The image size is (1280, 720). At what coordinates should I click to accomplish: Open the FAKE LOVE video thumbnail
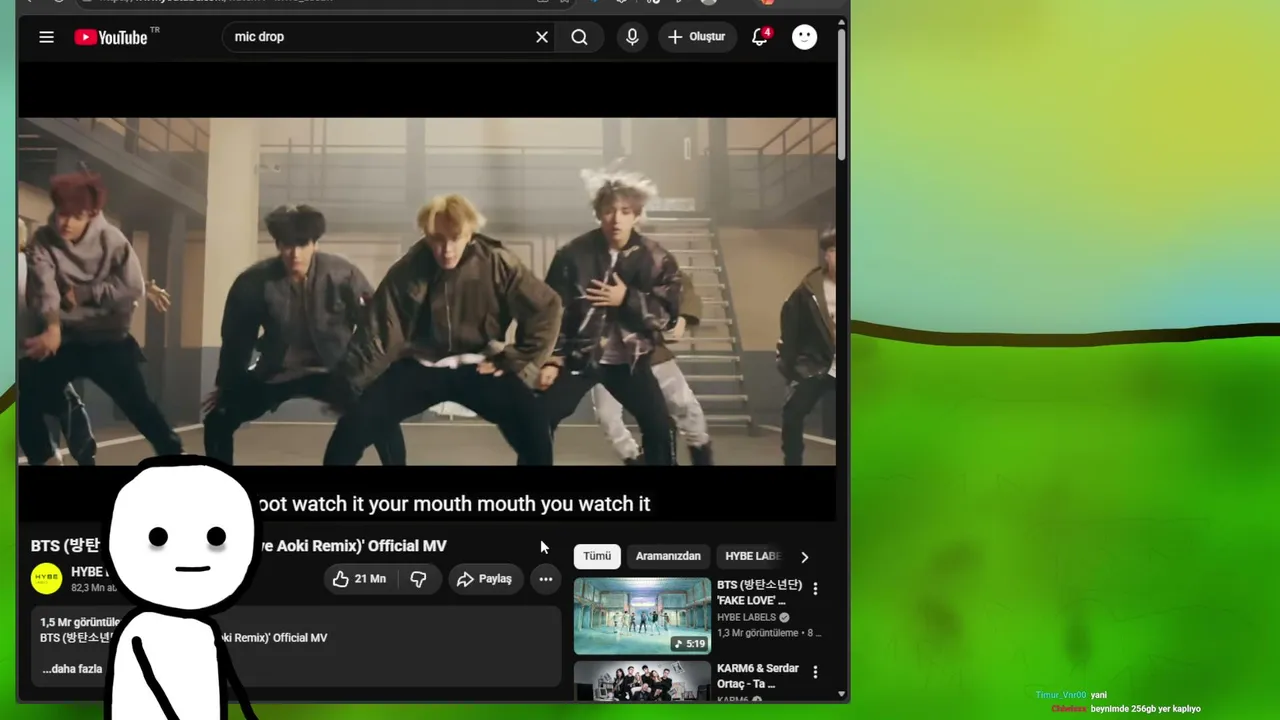(642, 616)
